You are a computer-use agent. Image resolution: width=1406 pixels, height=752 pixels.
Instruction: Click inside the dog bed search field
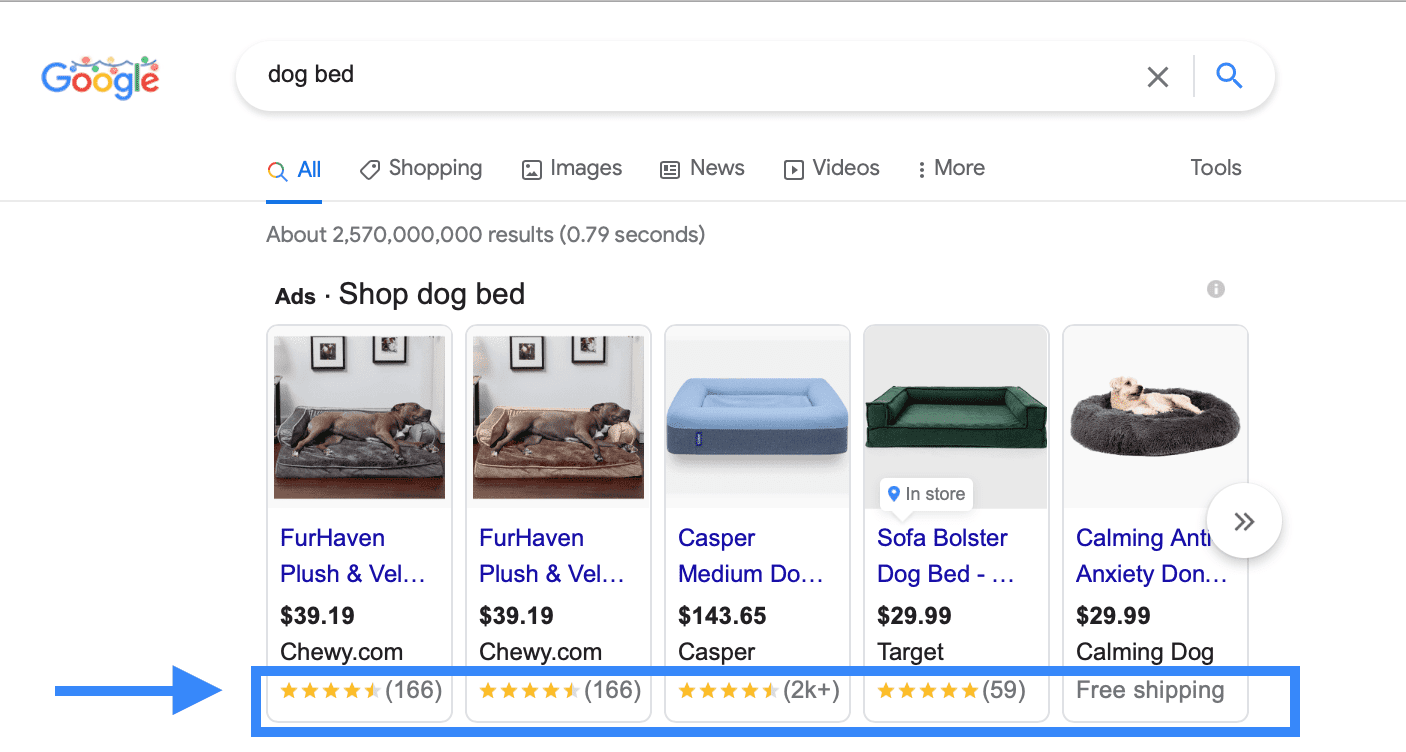pyautogui.click(x=600, y=75)
